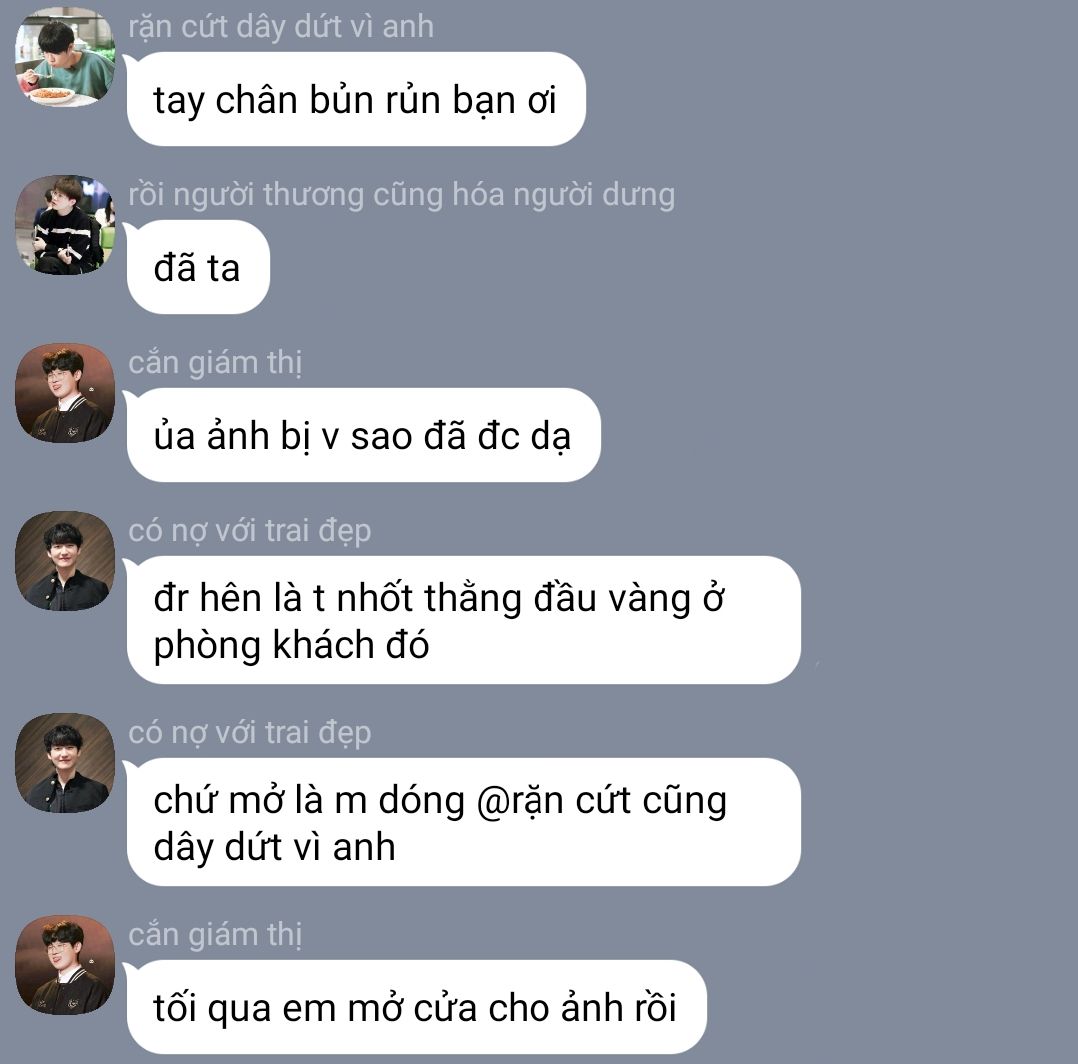Screen dimensions: 1078x1064
Task: Open avatar beside "chứ mở là m dóng" message
Action: pos(65,763)
